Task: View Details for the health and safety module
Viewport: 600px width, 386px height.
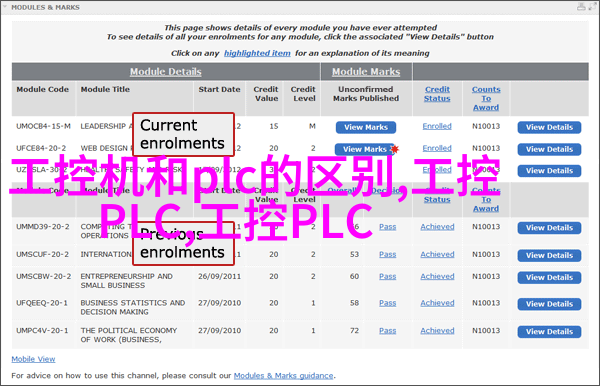Action: pyautogui.click(x=549, y=171)
